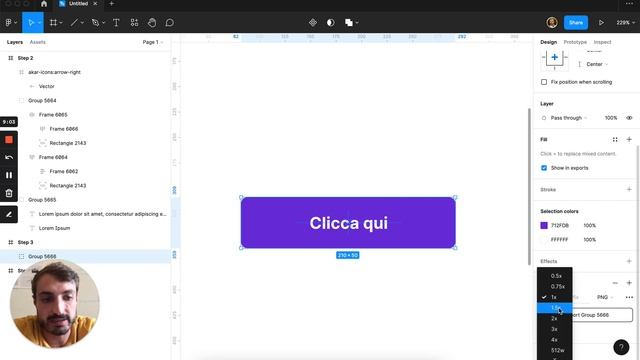This screenshot has width=640, height=360.
Task: Click the Use as mask icon
Action: coord(331,23)
